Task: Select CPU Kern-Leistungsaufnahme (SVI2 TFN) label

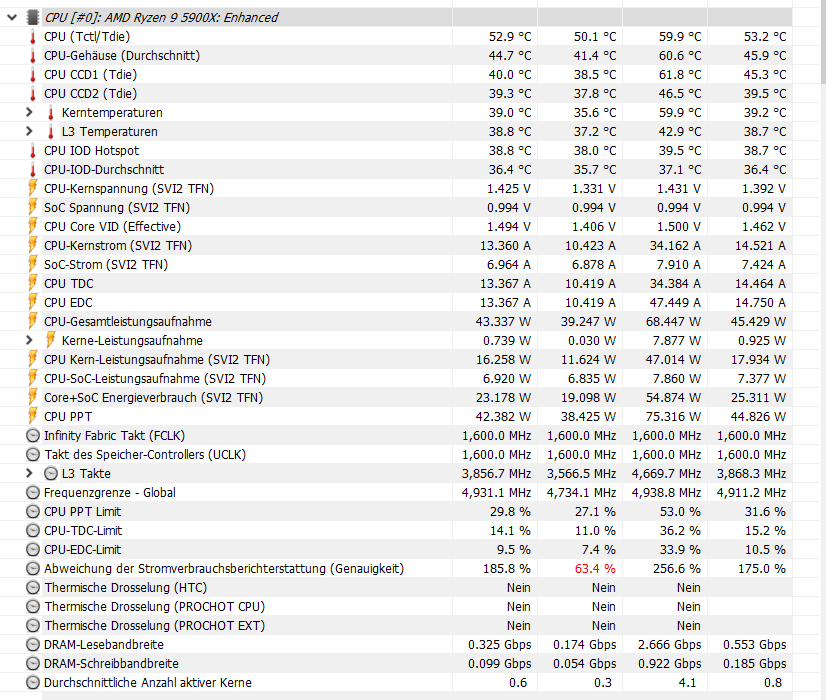Action: (x=156, y=359)
